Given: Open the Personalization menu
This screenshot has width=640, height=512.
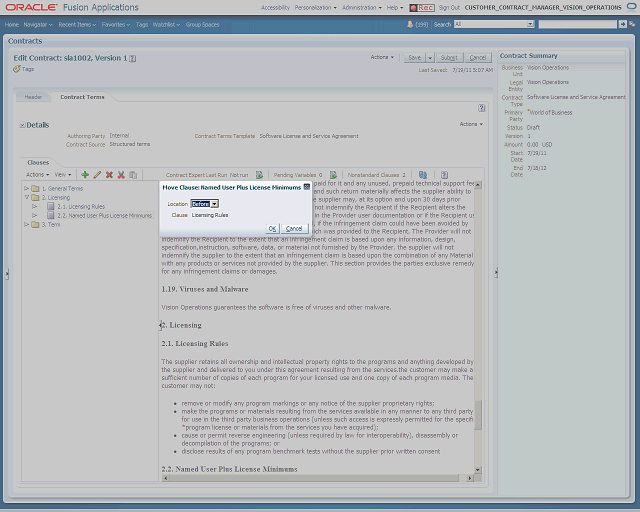Looking at the screenshot, I should point(316,8).
